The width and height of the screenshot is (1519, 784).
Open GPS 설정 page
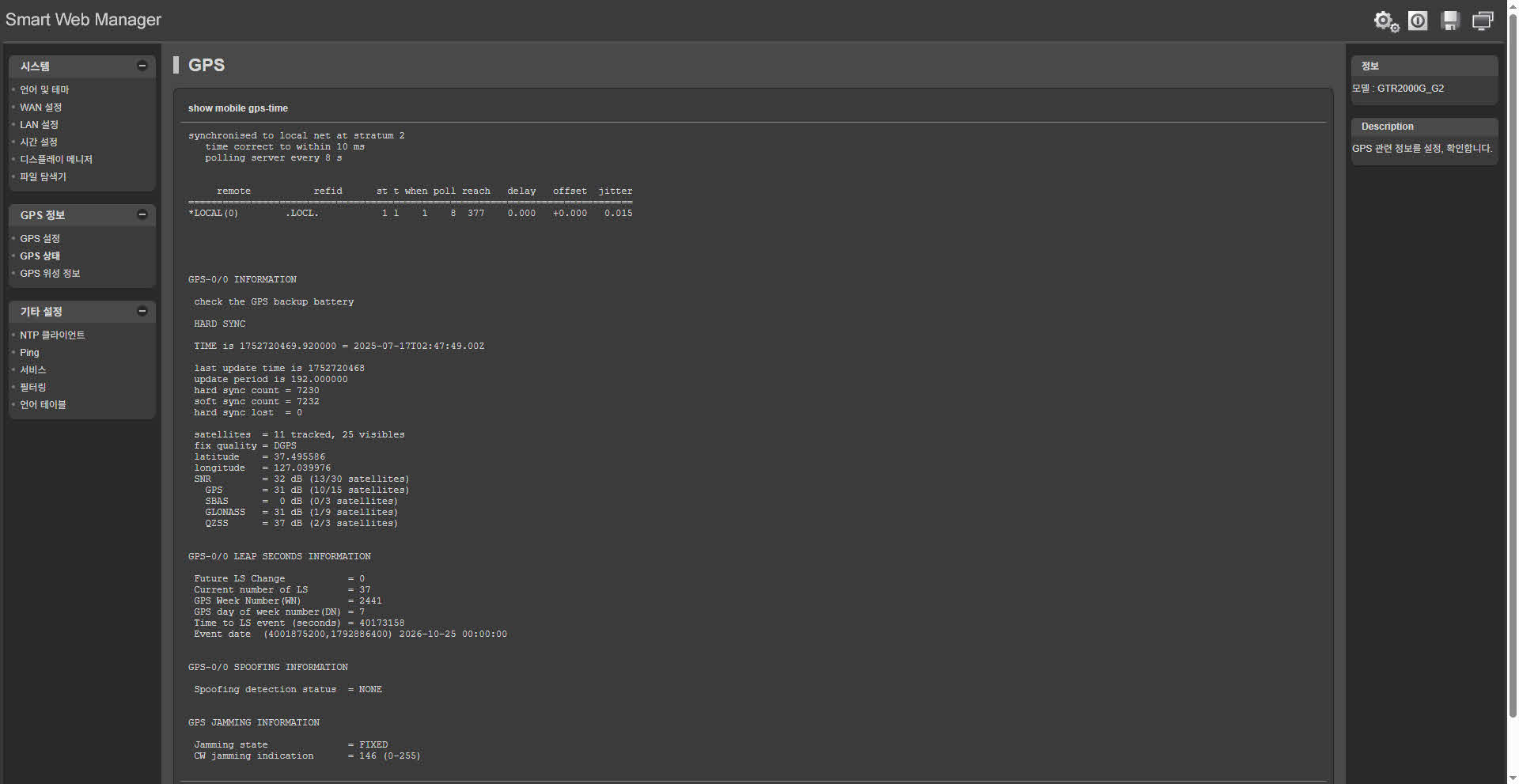[40, 239]
